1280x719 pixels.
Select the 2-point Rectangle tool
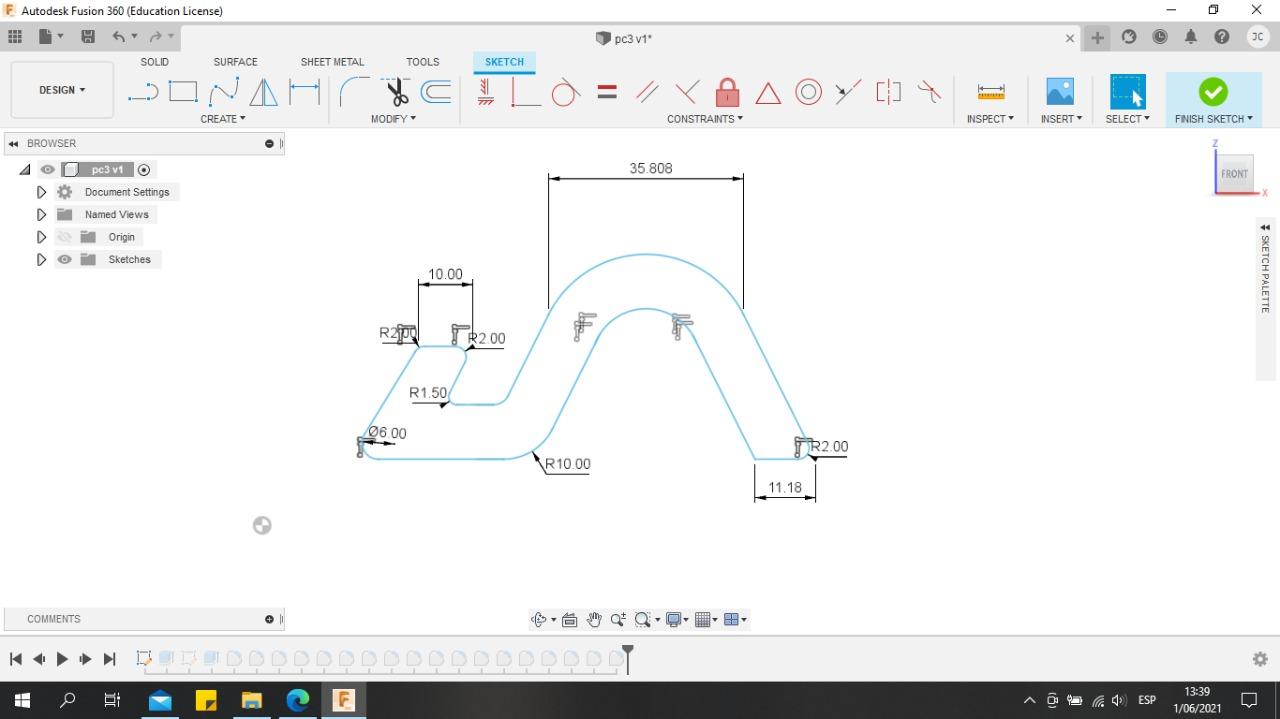click(x=183, y=92)
